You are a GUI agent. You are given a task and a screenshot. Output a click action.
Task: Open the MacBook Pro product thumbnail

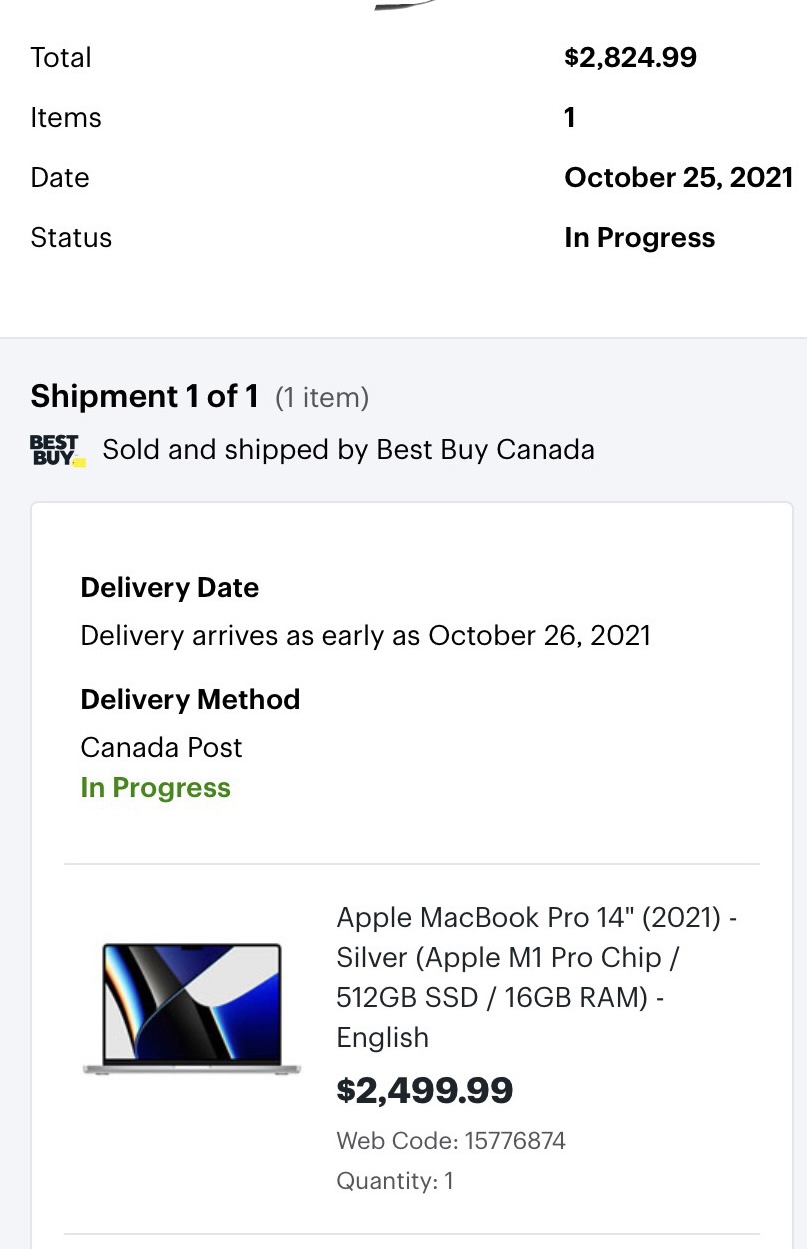(192, 1008)
